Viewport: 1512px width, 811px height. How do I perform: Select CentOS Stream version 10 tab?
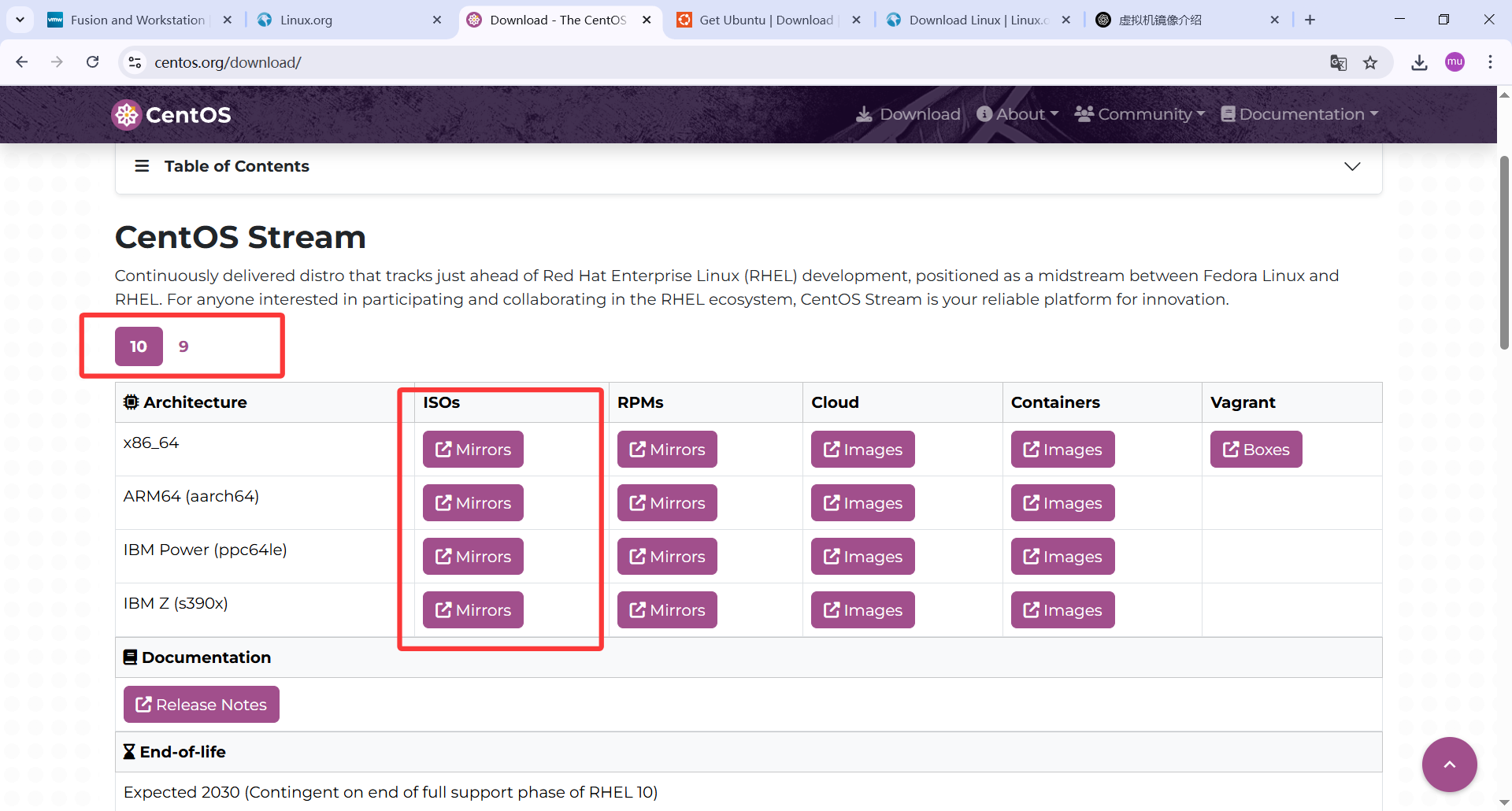click(x=139, y=346)
